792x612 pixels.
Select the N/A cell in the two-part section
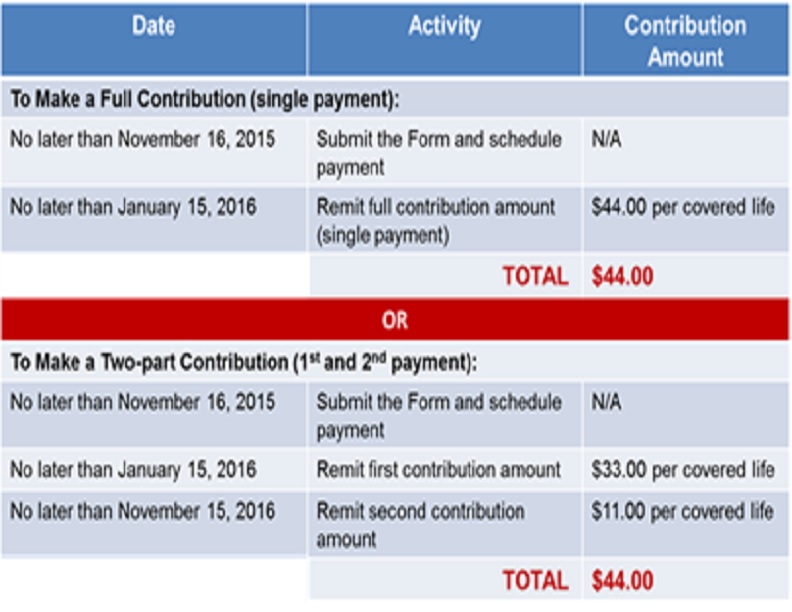606,402
